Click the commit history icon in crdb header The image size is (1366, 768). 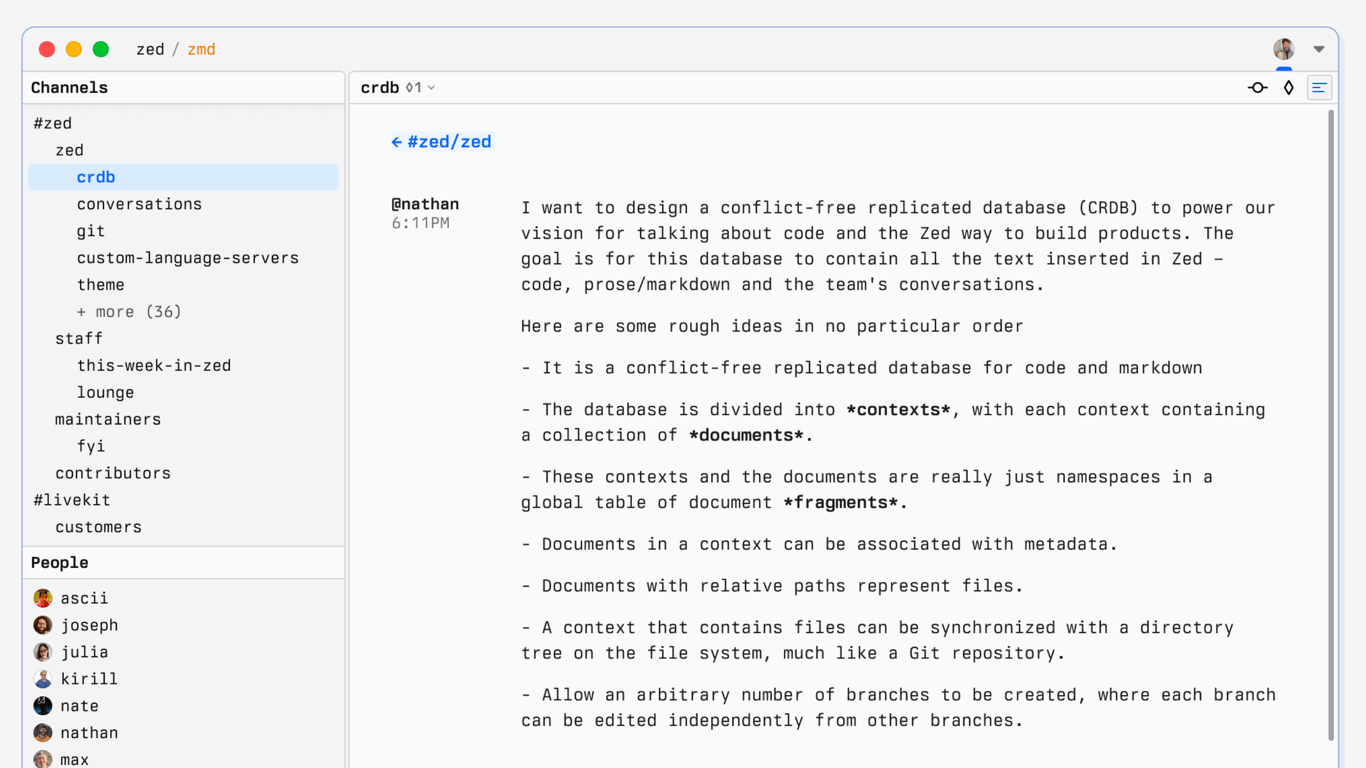pyautogui.click(x=1258, y=88)
